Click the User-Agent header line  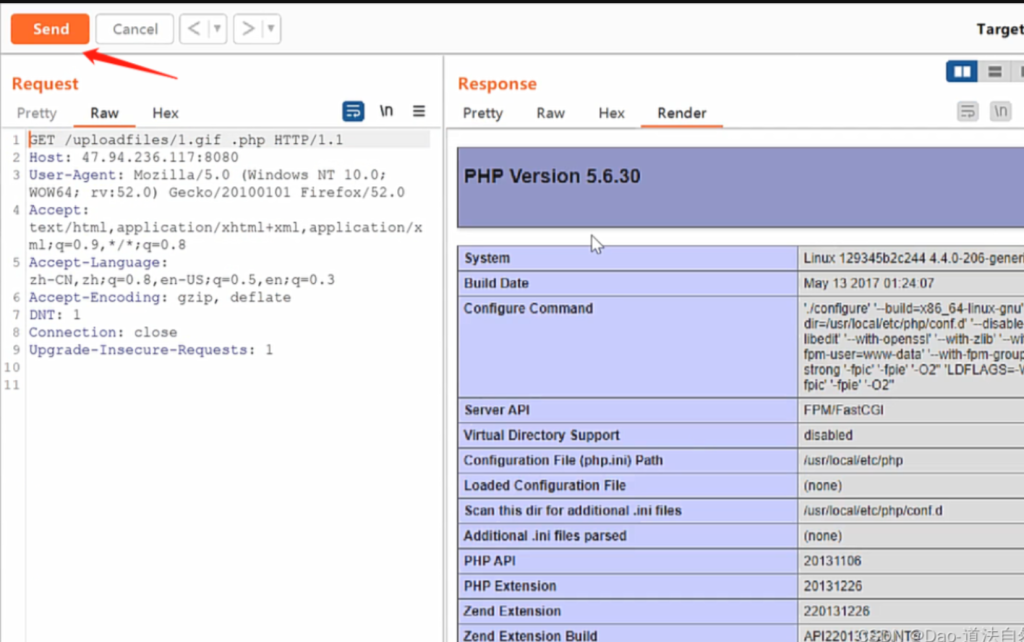coord(217,184)
